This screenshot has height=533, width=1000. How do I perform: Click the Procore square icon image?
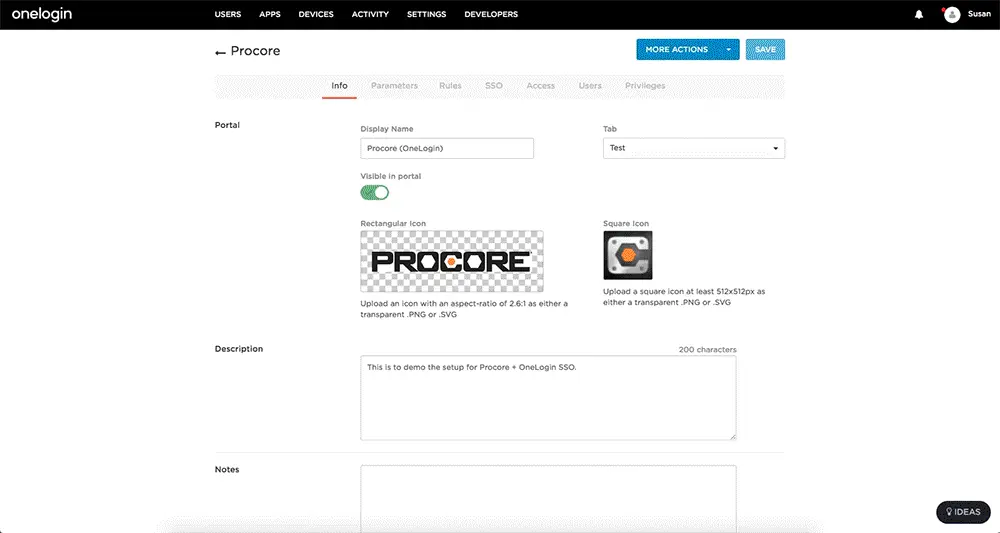[x=628, y=255]
